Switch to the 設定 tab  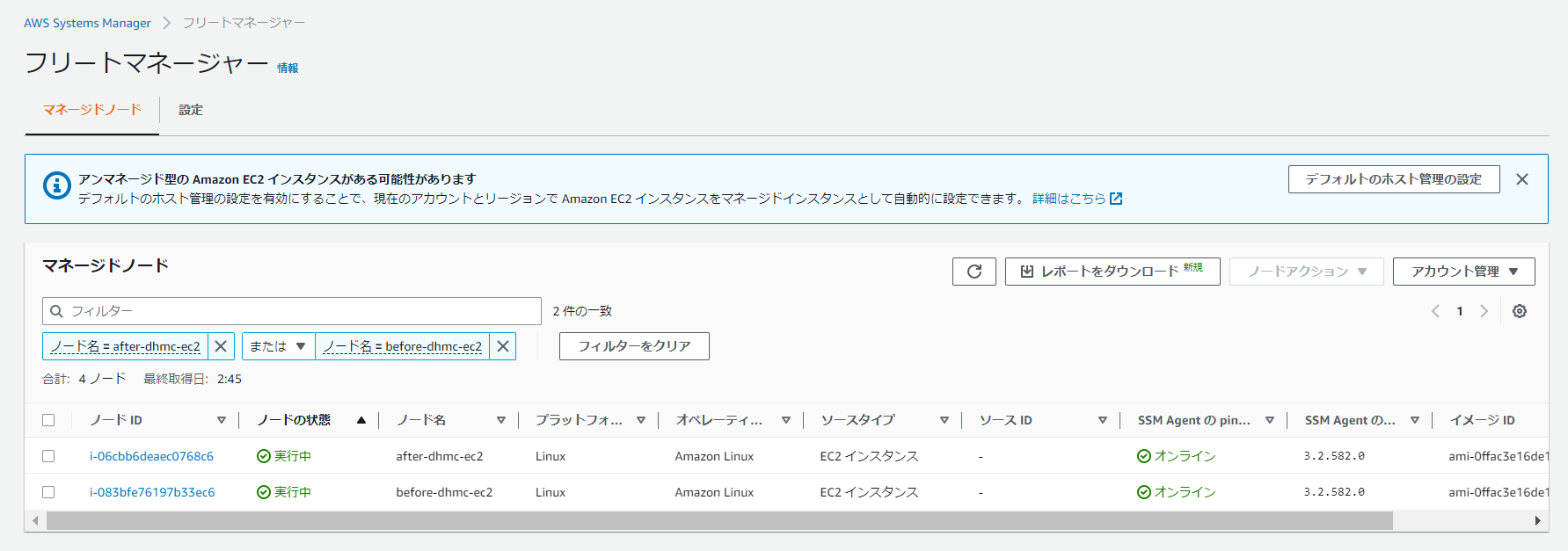[x=191, y=110]
